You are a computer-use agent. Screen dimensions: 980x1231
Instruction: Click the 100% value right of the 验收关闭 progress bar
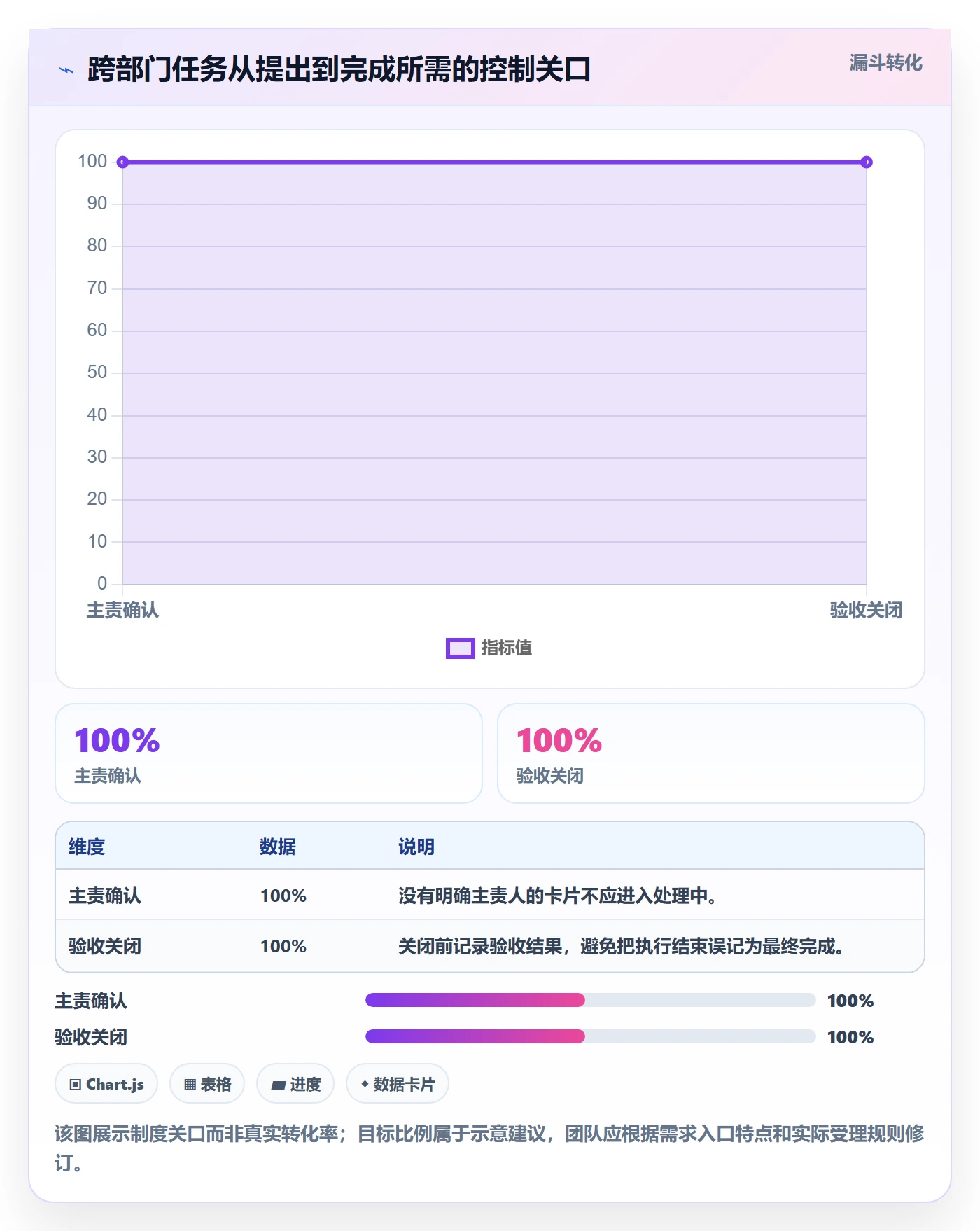[x=850, y=1038]
